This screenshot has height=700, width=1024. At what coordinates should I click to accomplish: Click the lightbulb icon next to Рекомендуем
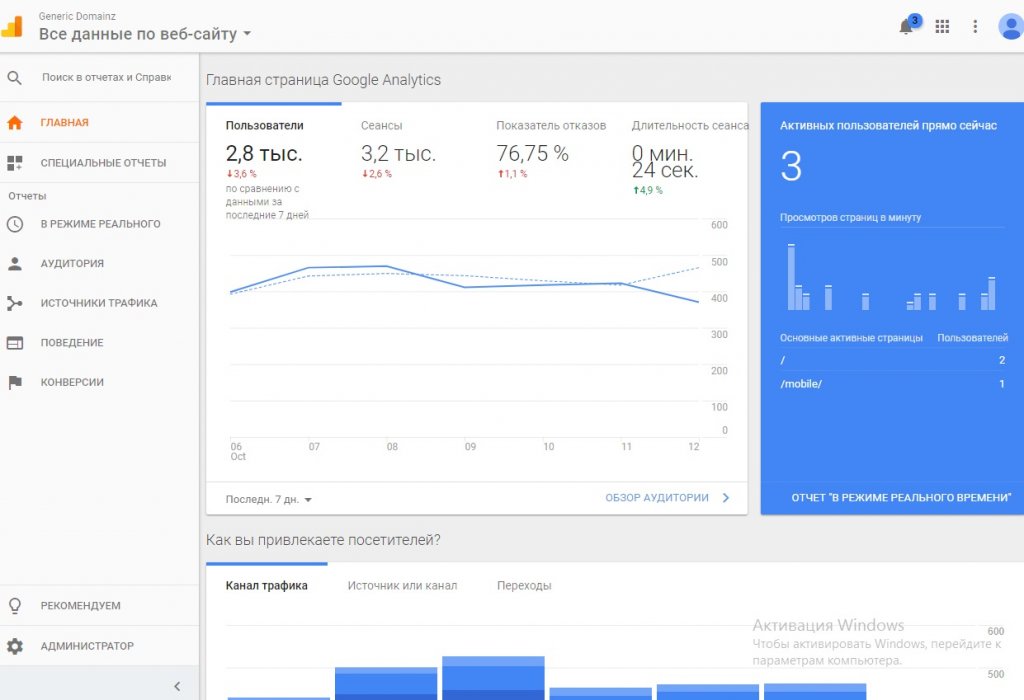(15, 606)
